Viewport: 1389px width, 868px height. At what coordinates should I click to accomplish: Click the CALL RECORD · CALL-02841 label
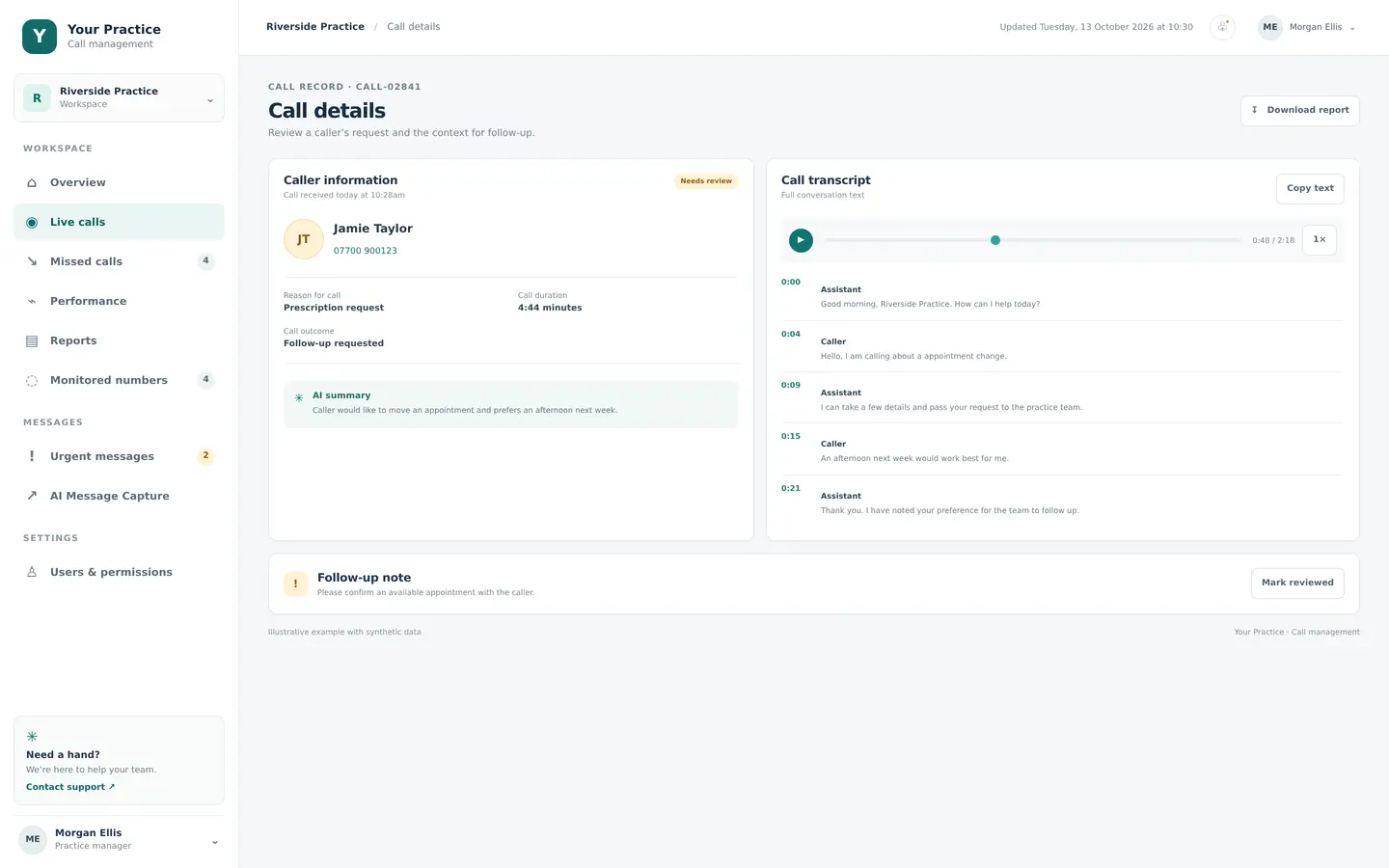[x=344, y=87]
